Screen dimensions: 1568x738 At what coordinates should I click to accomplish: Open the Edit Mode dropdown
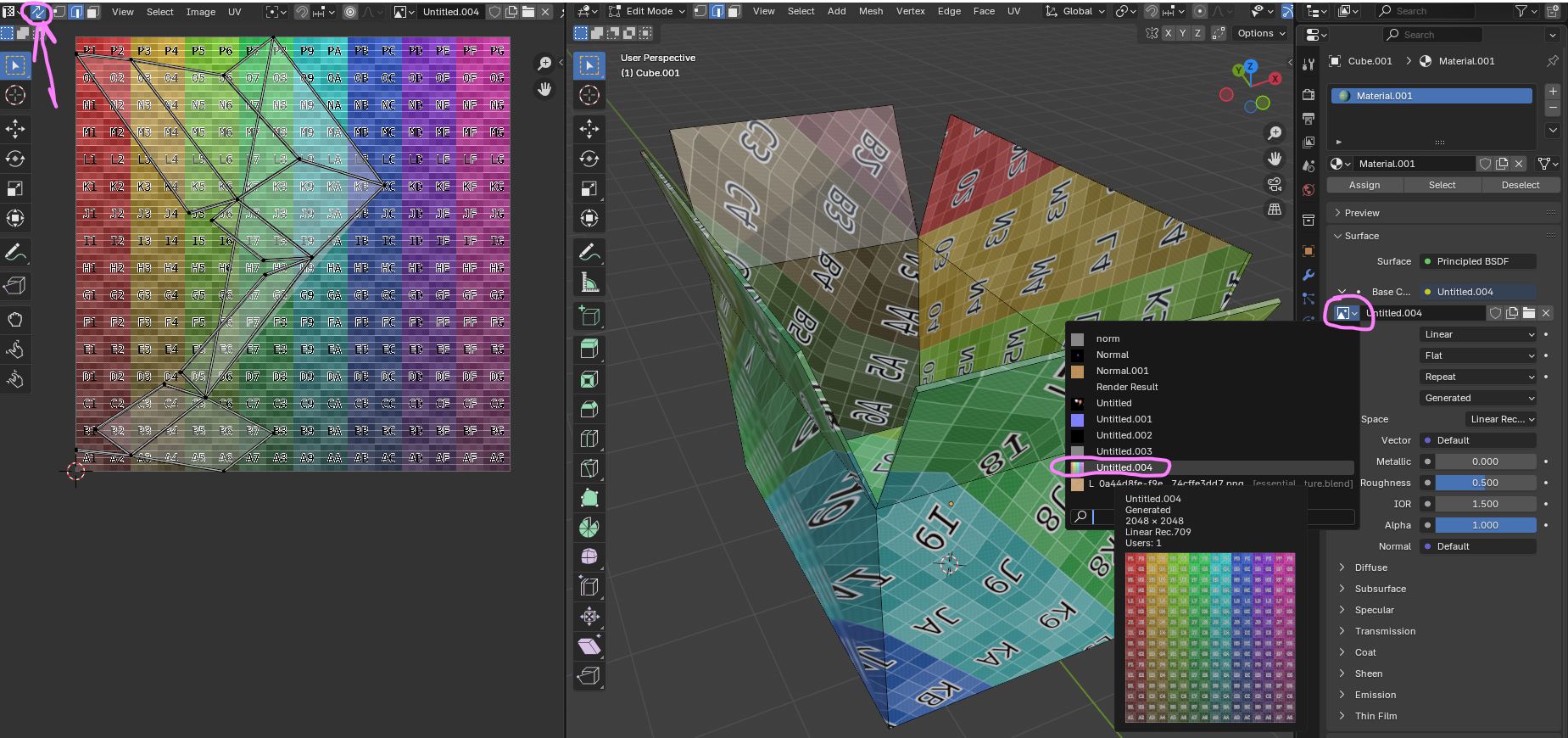point(655,11)
